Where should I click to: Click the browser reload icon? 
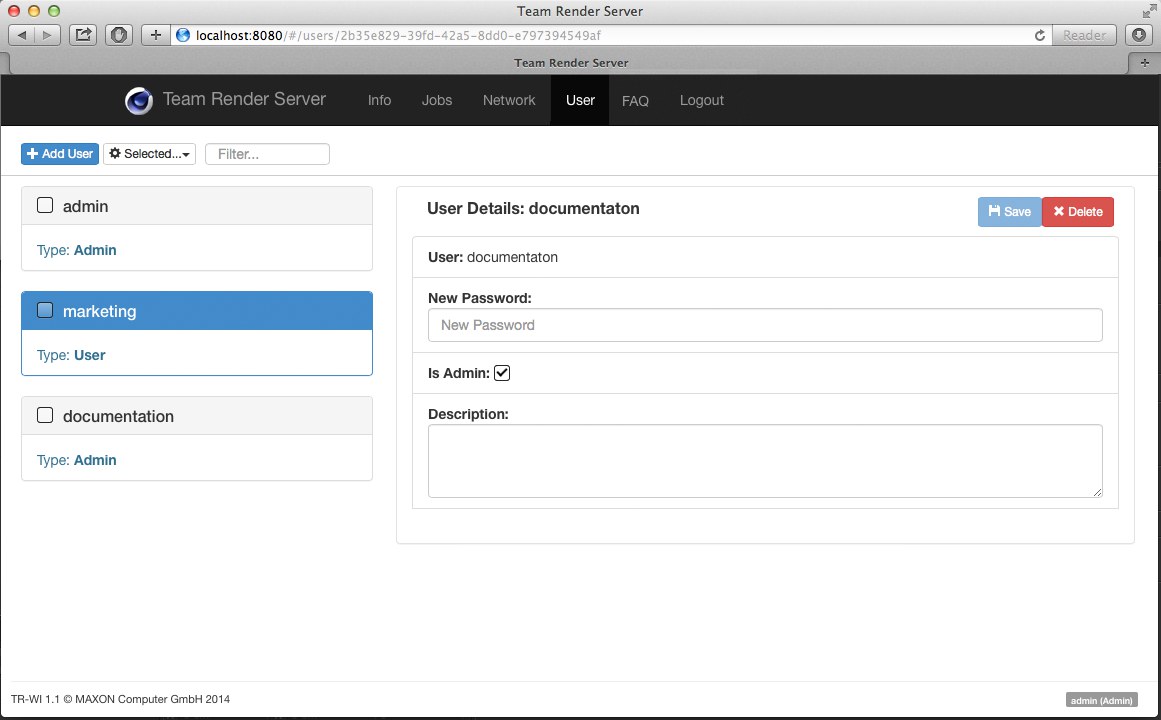pos(1039,35)
